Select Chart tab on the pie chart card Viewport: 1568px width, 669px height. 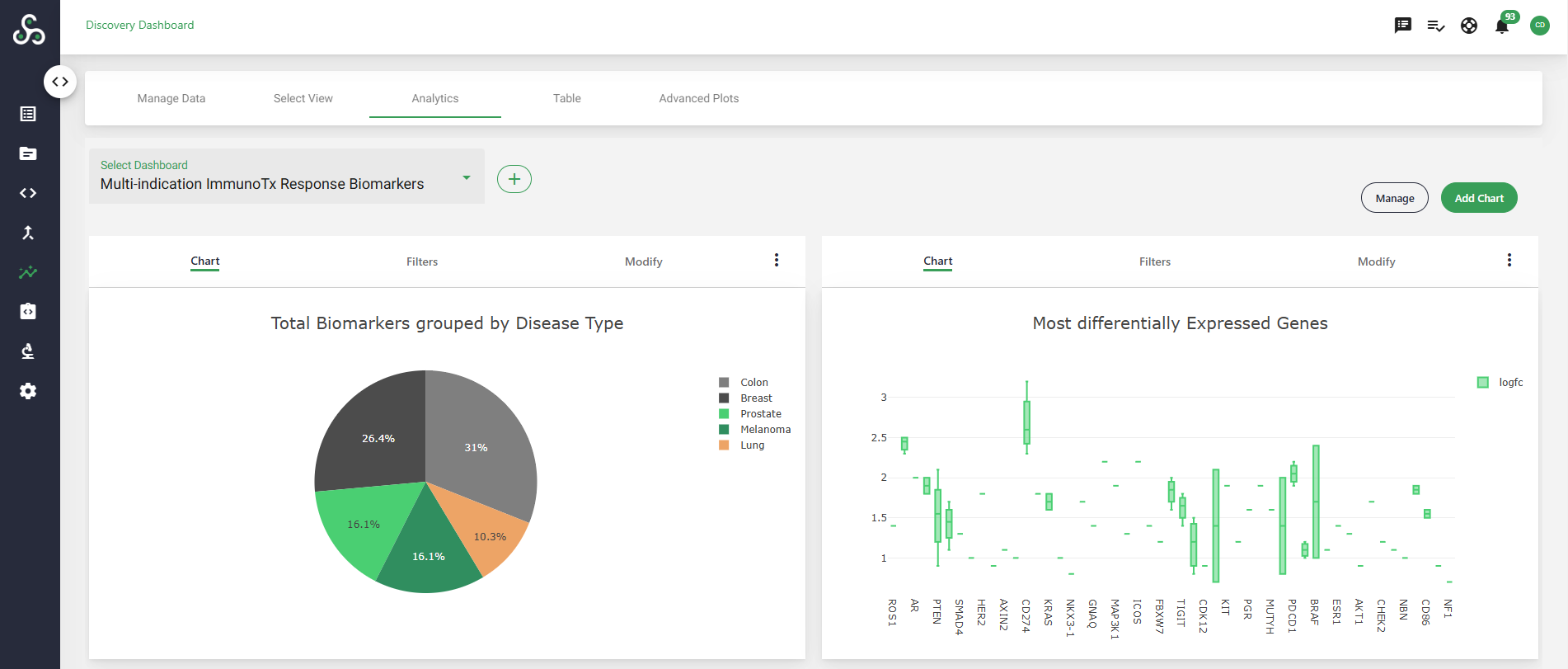(x=205, y=261)
